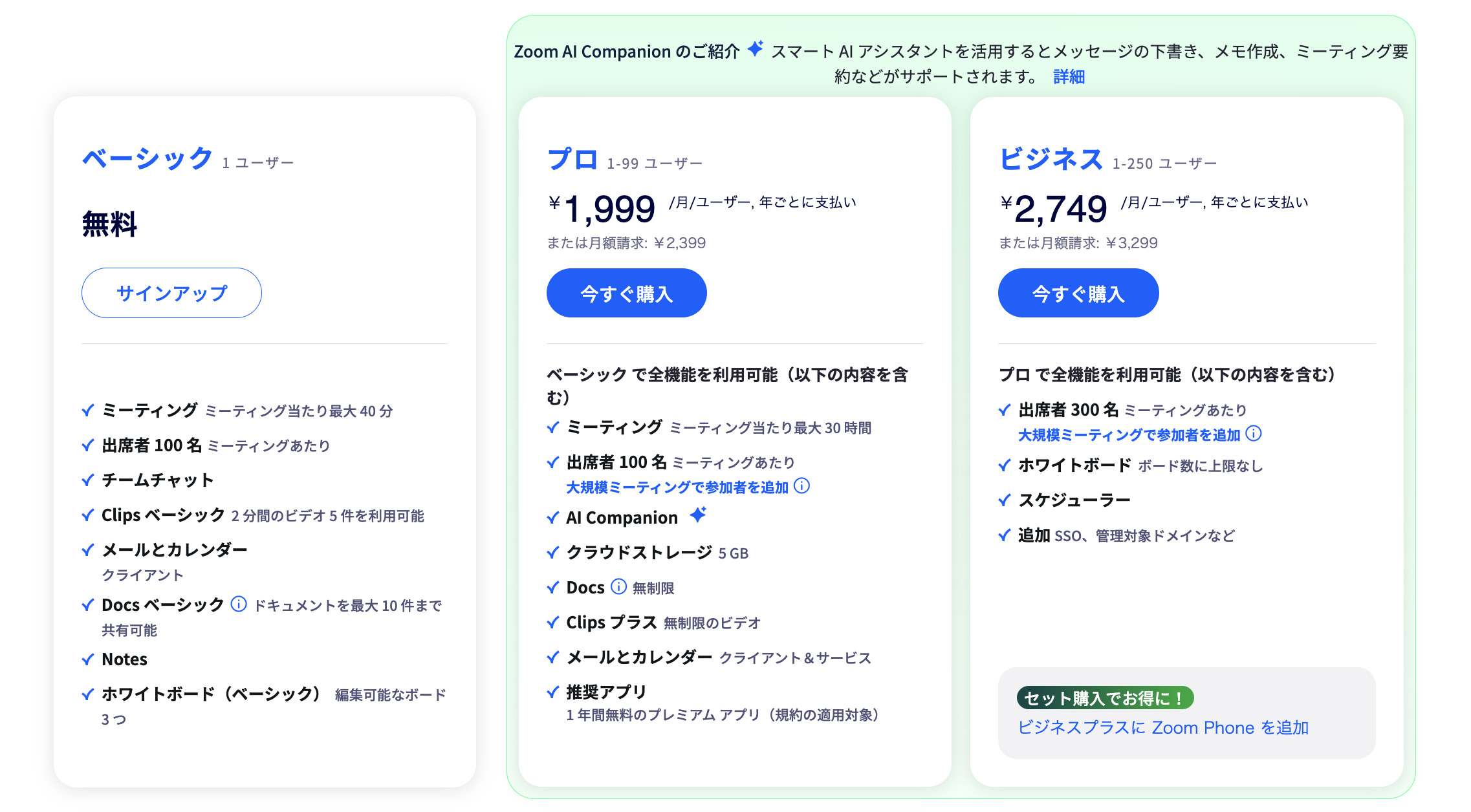Open the 詳細 link in AI Companion banner
This screenshot has width=1471, height=812.
click(x=1069, y=77)
